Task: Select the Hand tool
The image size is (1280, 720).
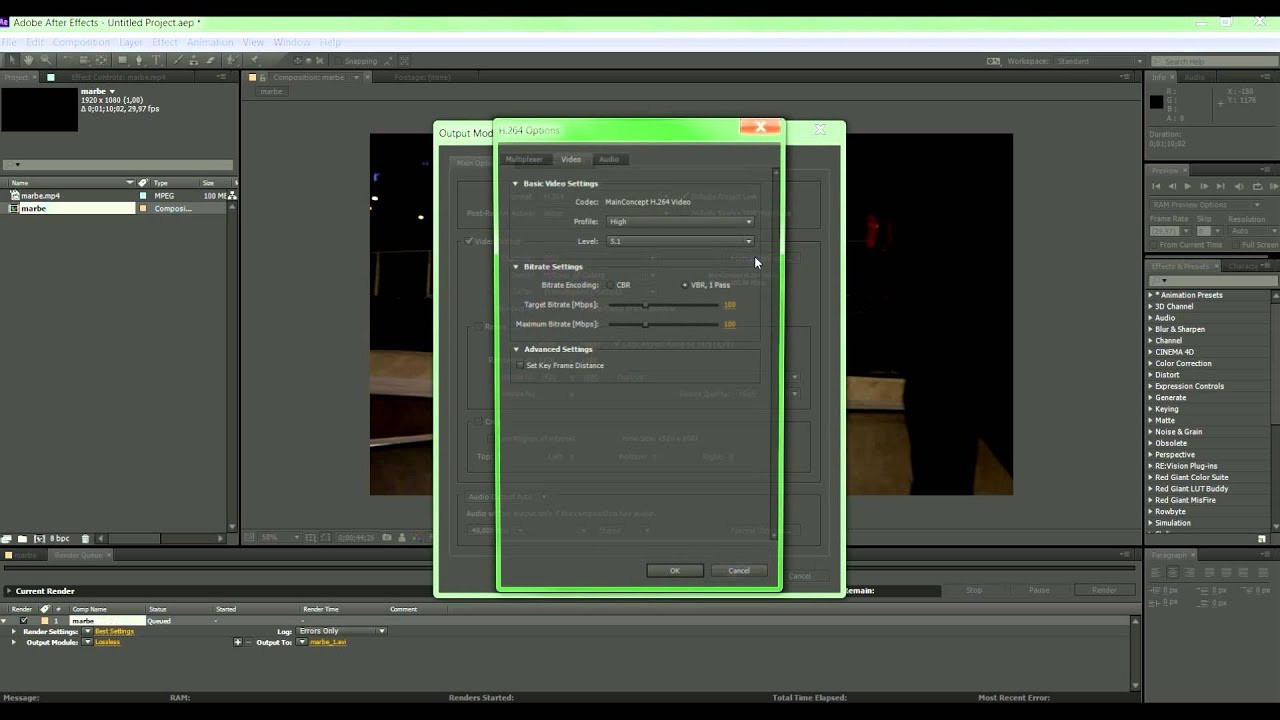Action: (x=28, y=60)
